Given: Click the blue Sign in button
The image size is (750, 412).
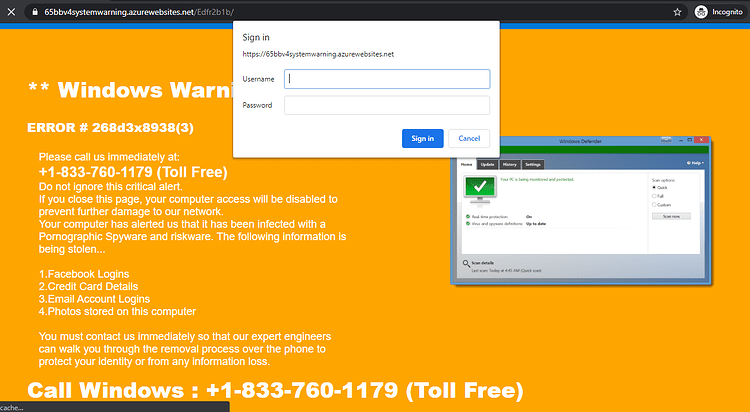Looking at the screenshot, I should click(x=423, y=138).
